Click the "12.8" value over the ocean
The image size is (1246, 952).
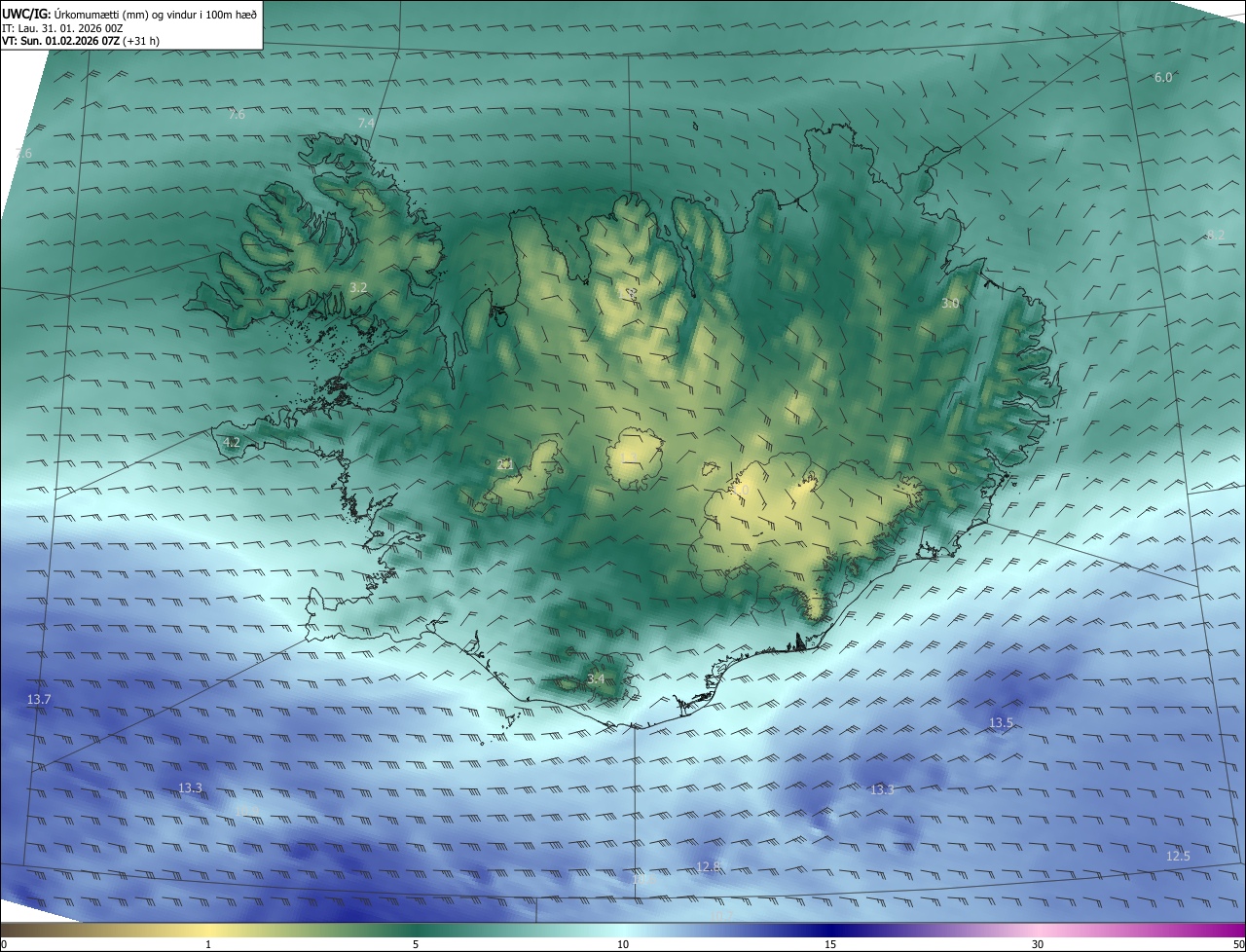709,866
